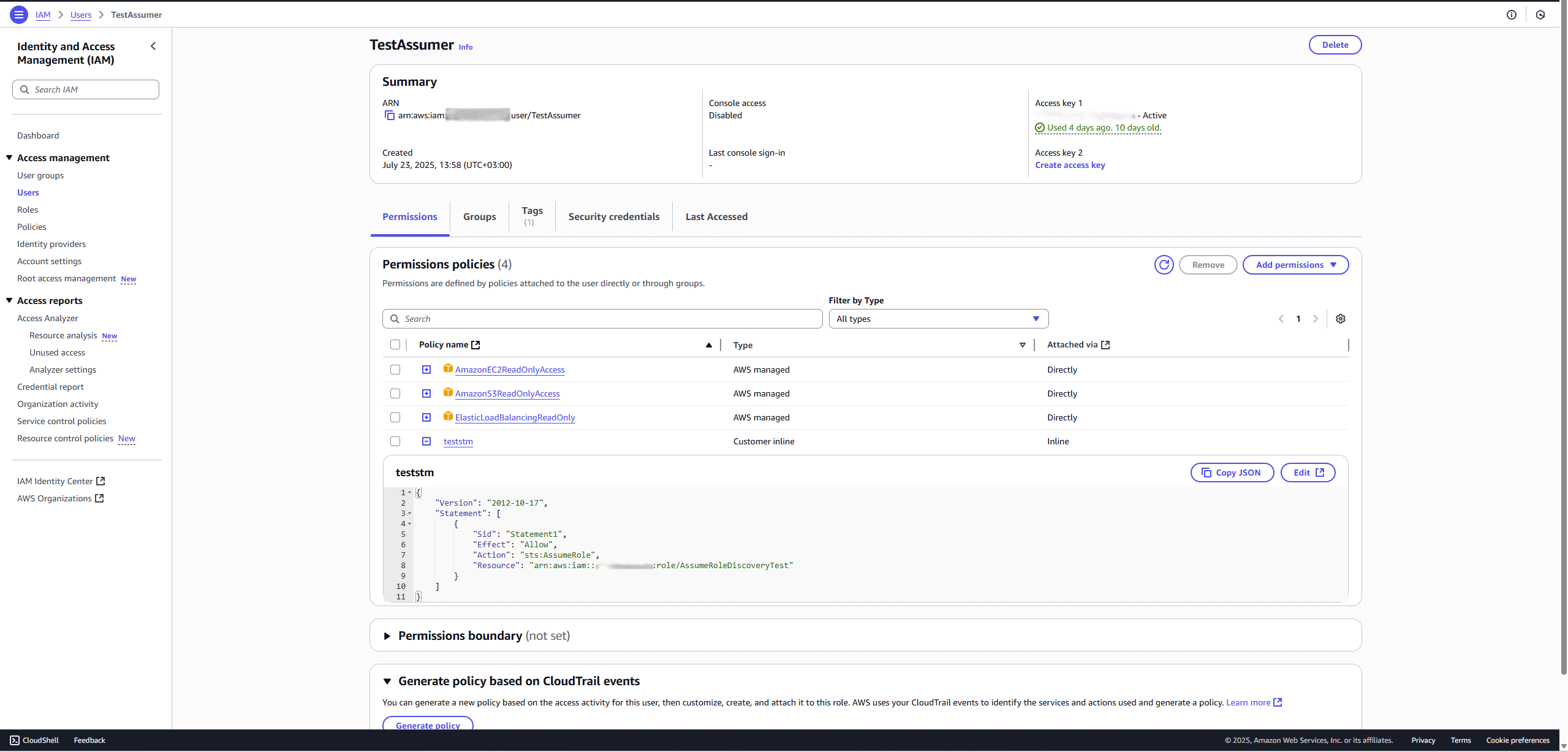
Task: Click the policy search field
Action: click(x=602, y=318)
